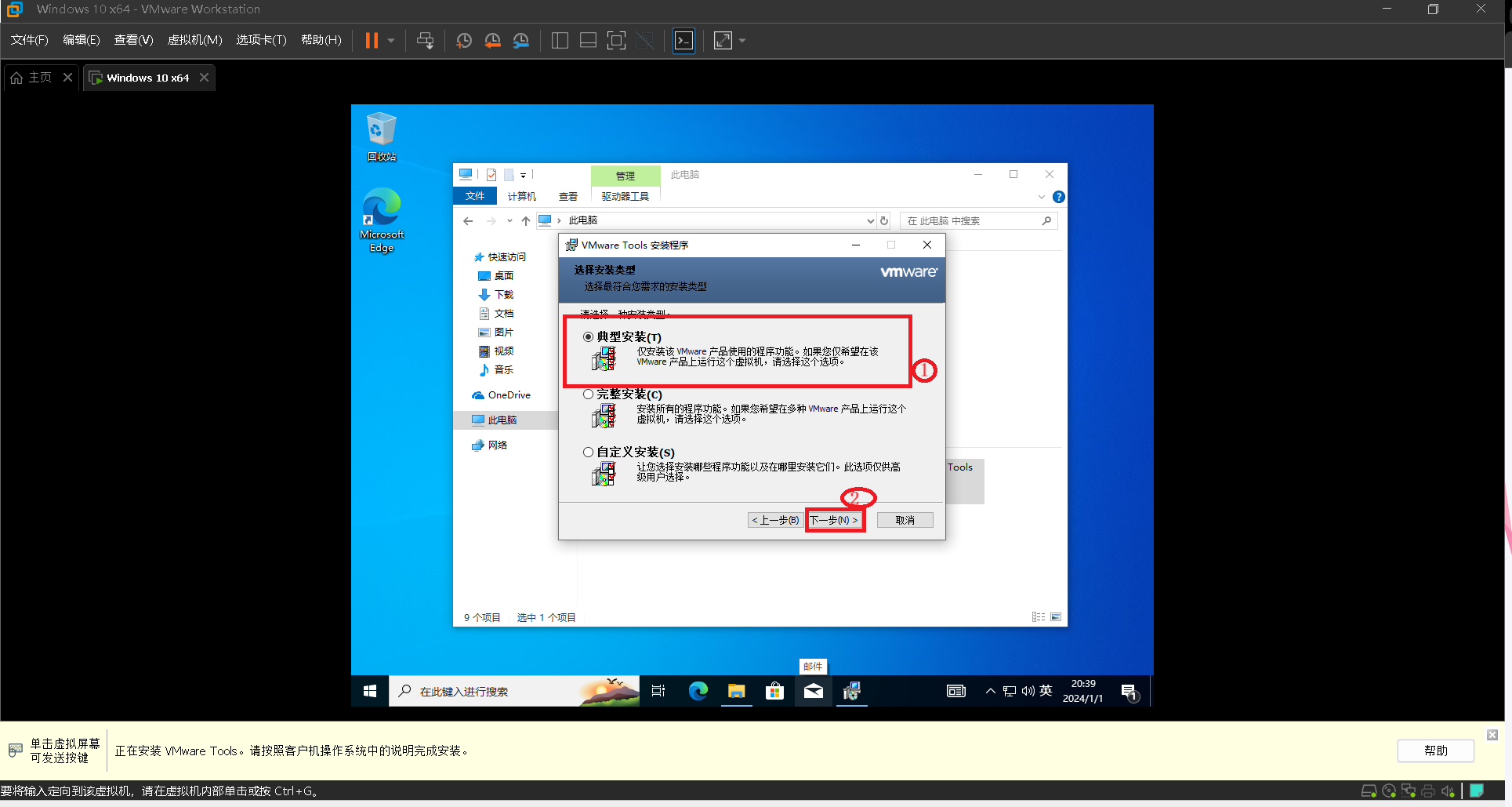Click Explorer's back navigation arrow

468,221
